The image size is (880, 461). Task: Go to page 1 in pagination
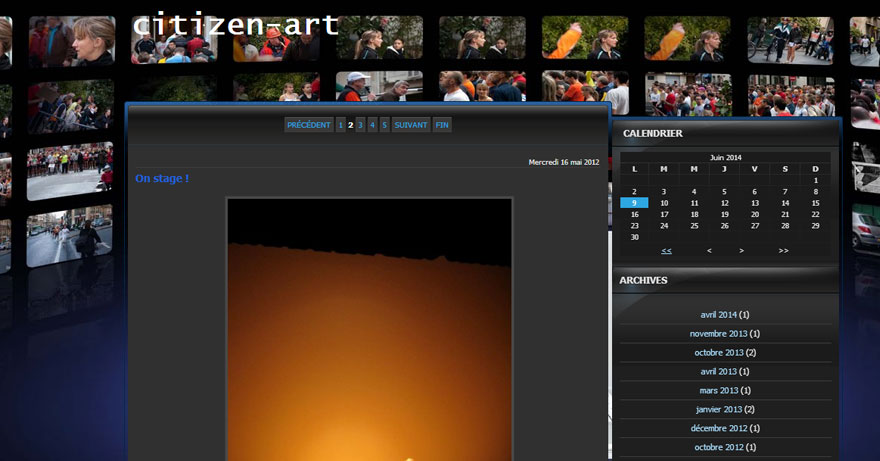pyautogui.click(x=340, y=125)
